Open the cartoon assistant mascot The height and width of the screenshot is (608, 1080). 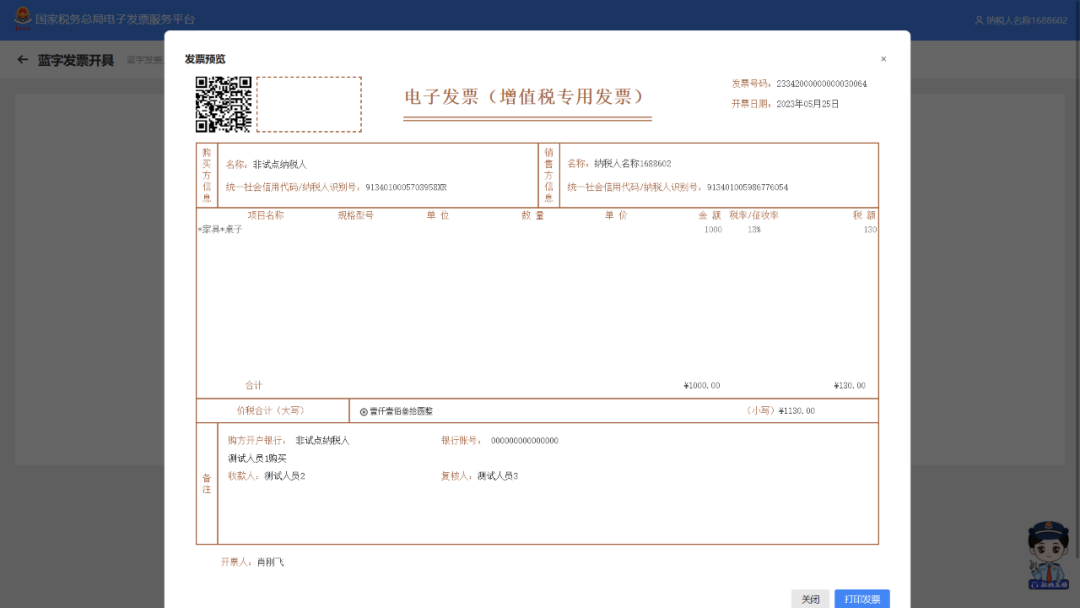click(x=1048, y=555)
